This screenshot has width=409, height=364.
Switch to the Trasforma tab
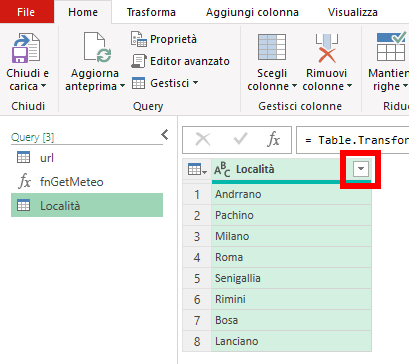click(x=151, y=12)
